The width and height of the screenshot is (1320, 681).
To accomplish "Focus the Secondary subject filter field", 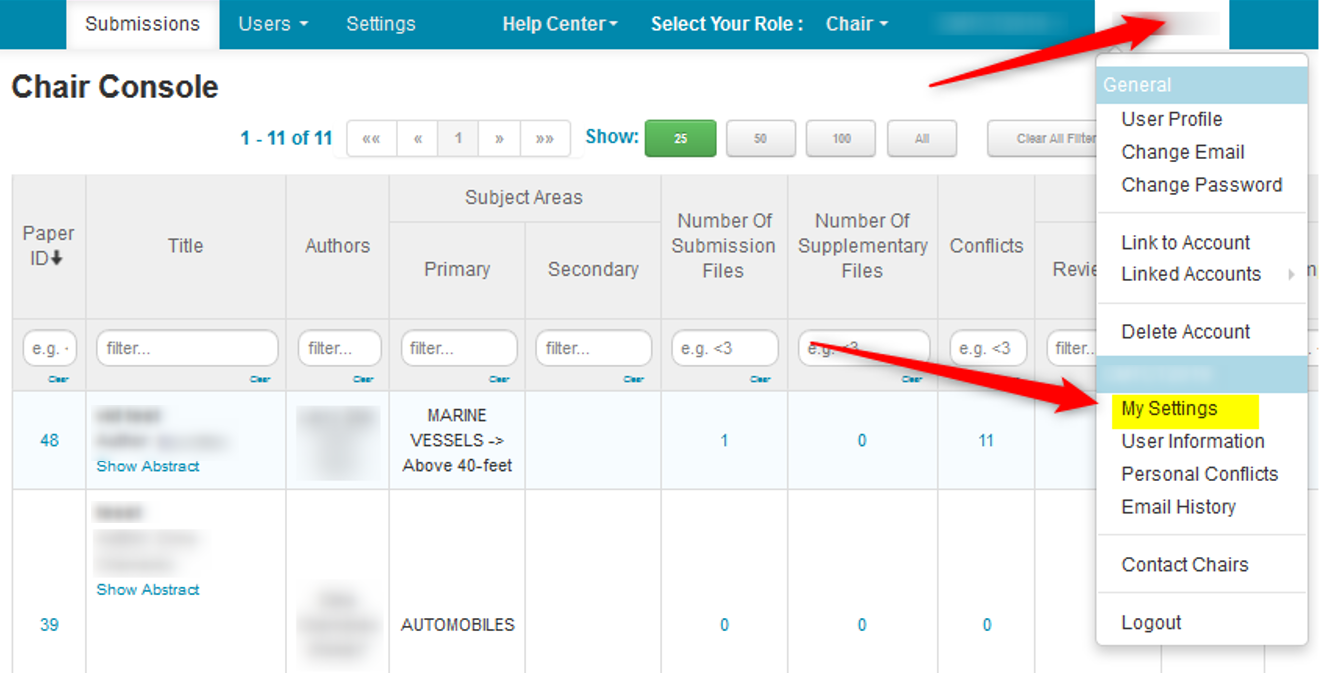I will [594, 348].
